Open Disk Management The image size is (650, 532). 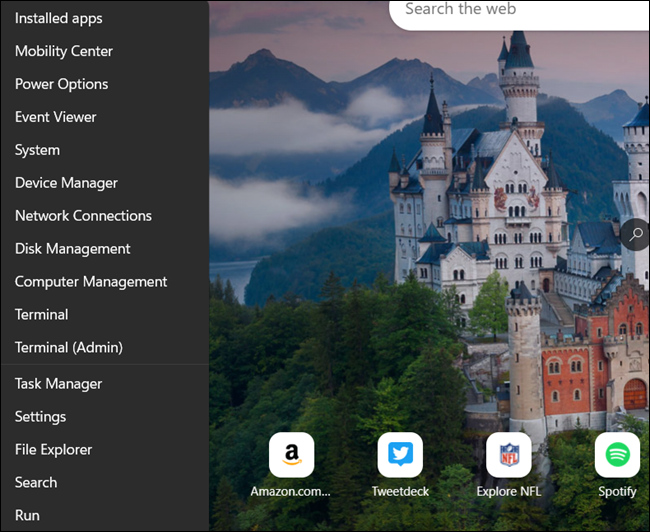tap(73, 249)
